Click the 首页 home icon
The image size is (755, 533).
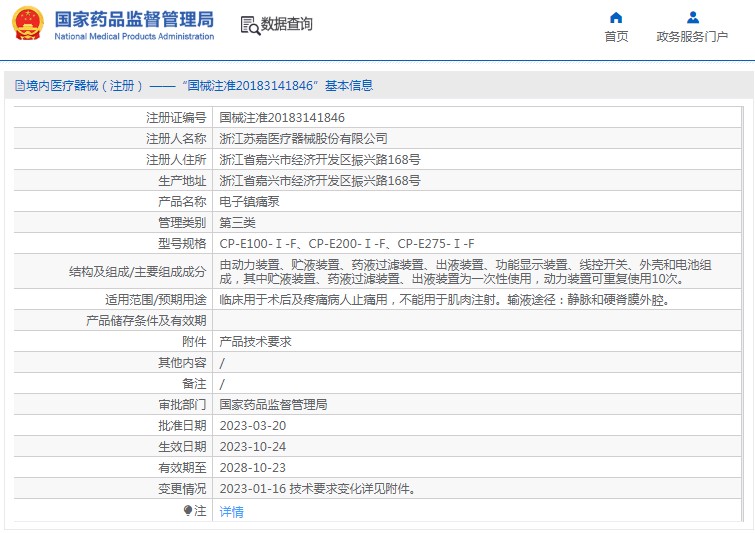616,18
